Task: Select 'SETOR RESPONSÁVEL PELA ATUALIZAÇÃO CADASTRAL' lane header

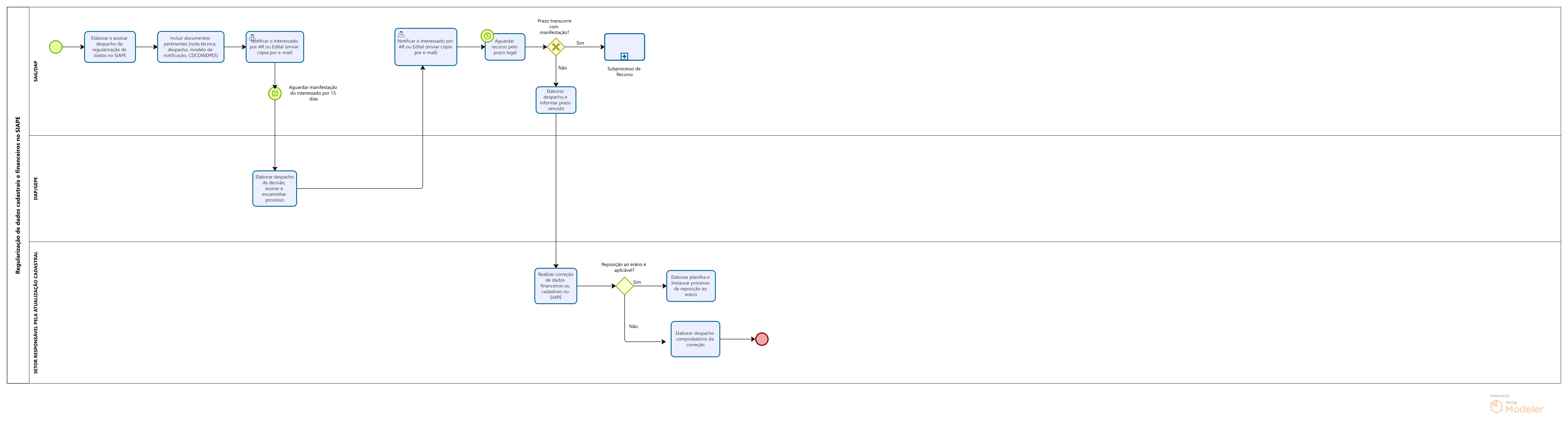Action: point(36,312)
